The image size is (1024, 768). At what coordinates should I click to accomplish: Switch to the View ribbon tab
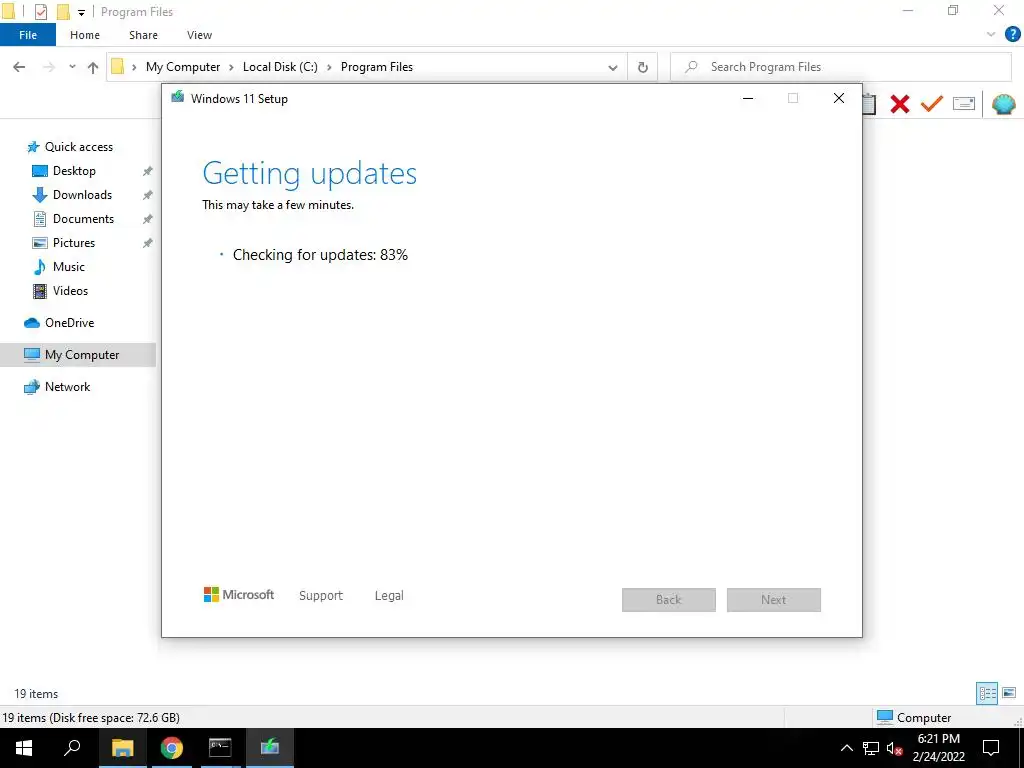pos(199,35)
